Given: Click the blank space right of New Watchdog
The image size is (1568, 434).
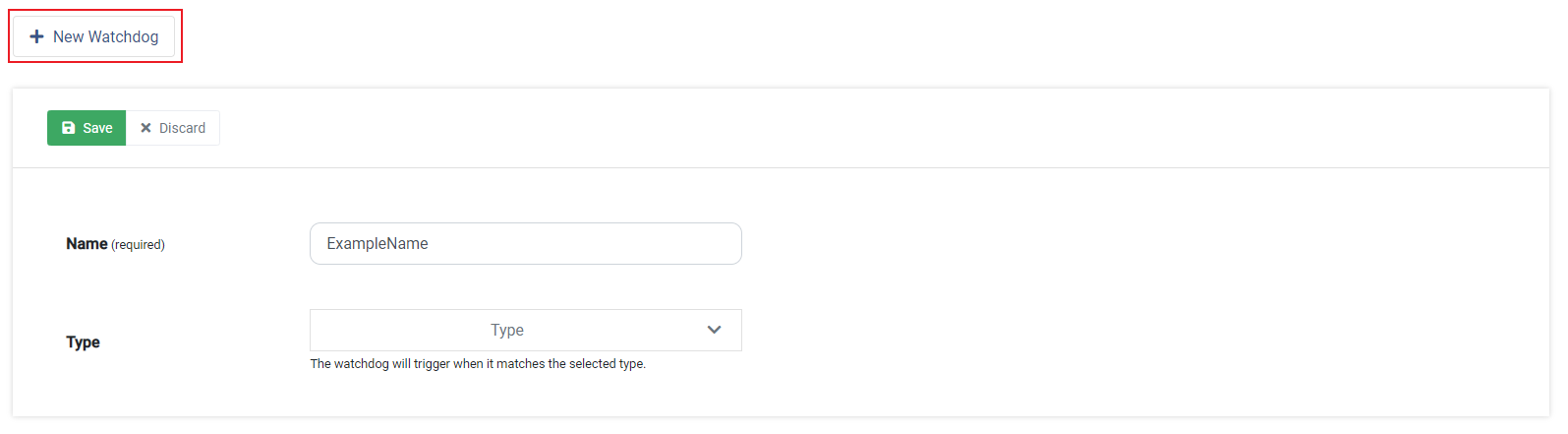Looking at the screenshot, I should click(865, 36).
